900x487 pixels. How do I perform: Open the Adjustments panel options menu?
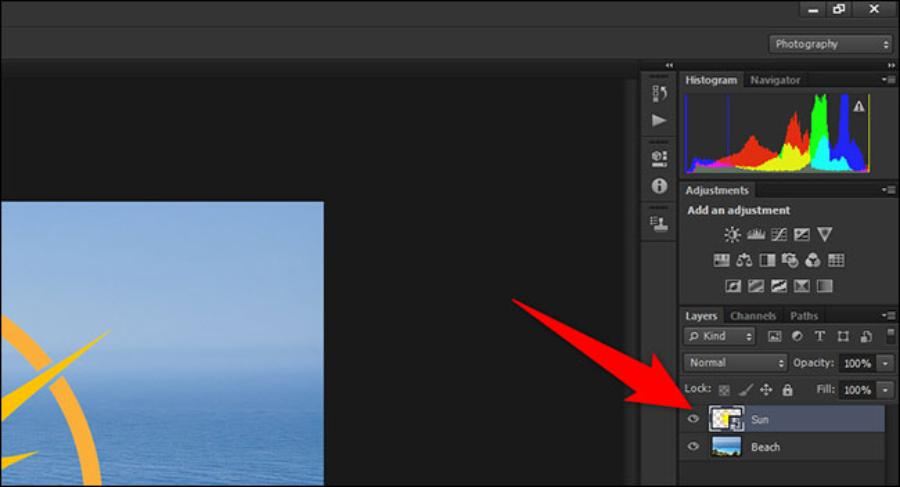[x=889, y=190]
